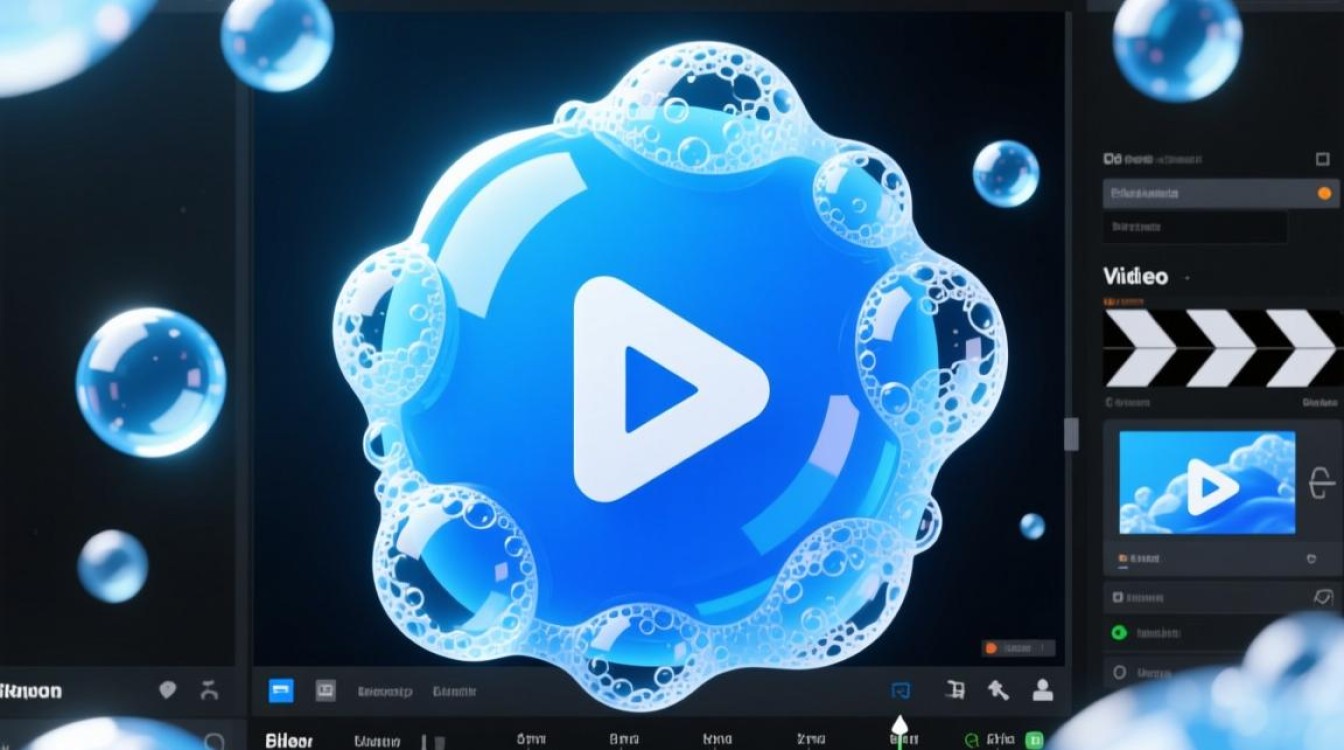Select the empty circle radio option
Viewport: 1344px width, 750px height.
[1119, 673]
